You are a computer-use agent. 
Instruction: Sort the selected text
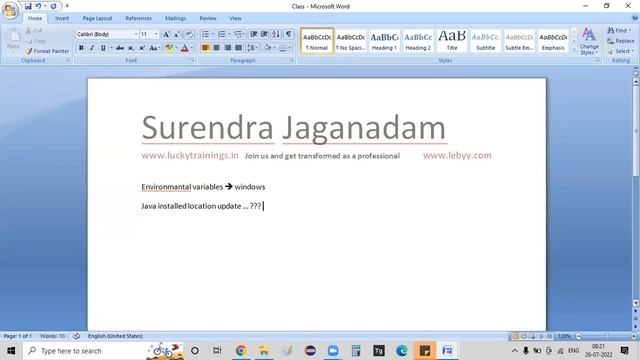tap(276, 34)
